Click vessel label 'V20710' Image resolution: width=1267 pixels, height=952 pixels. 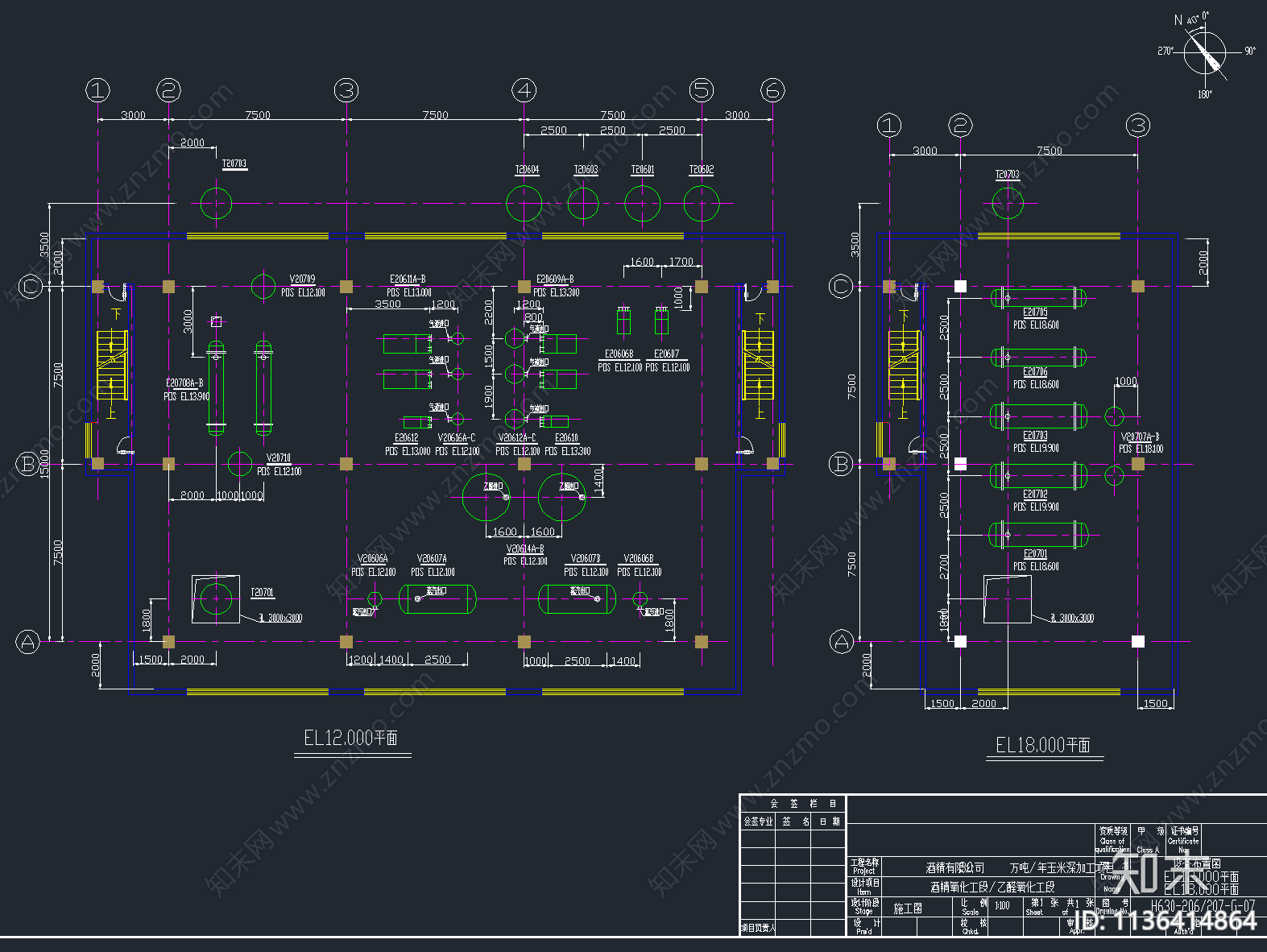click(x=279, y=458)
